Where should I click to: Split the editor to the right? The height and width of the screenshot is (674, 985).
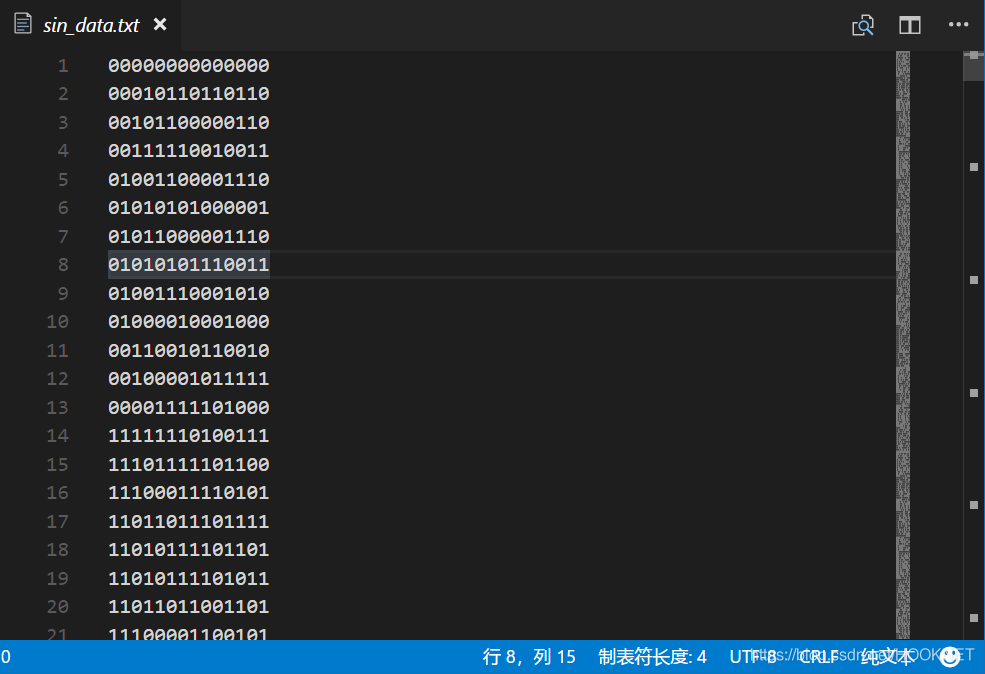coord(910,25)
